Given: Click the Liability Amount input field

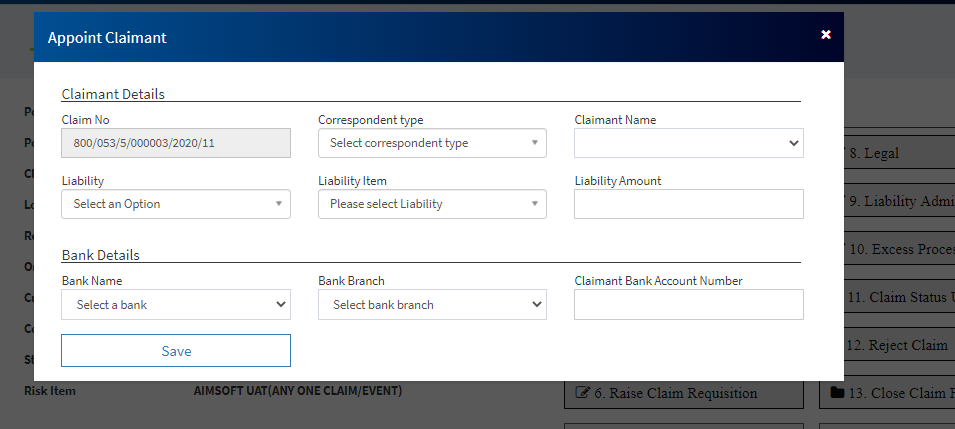Looking at the screenshot, I should click(688, 204).
